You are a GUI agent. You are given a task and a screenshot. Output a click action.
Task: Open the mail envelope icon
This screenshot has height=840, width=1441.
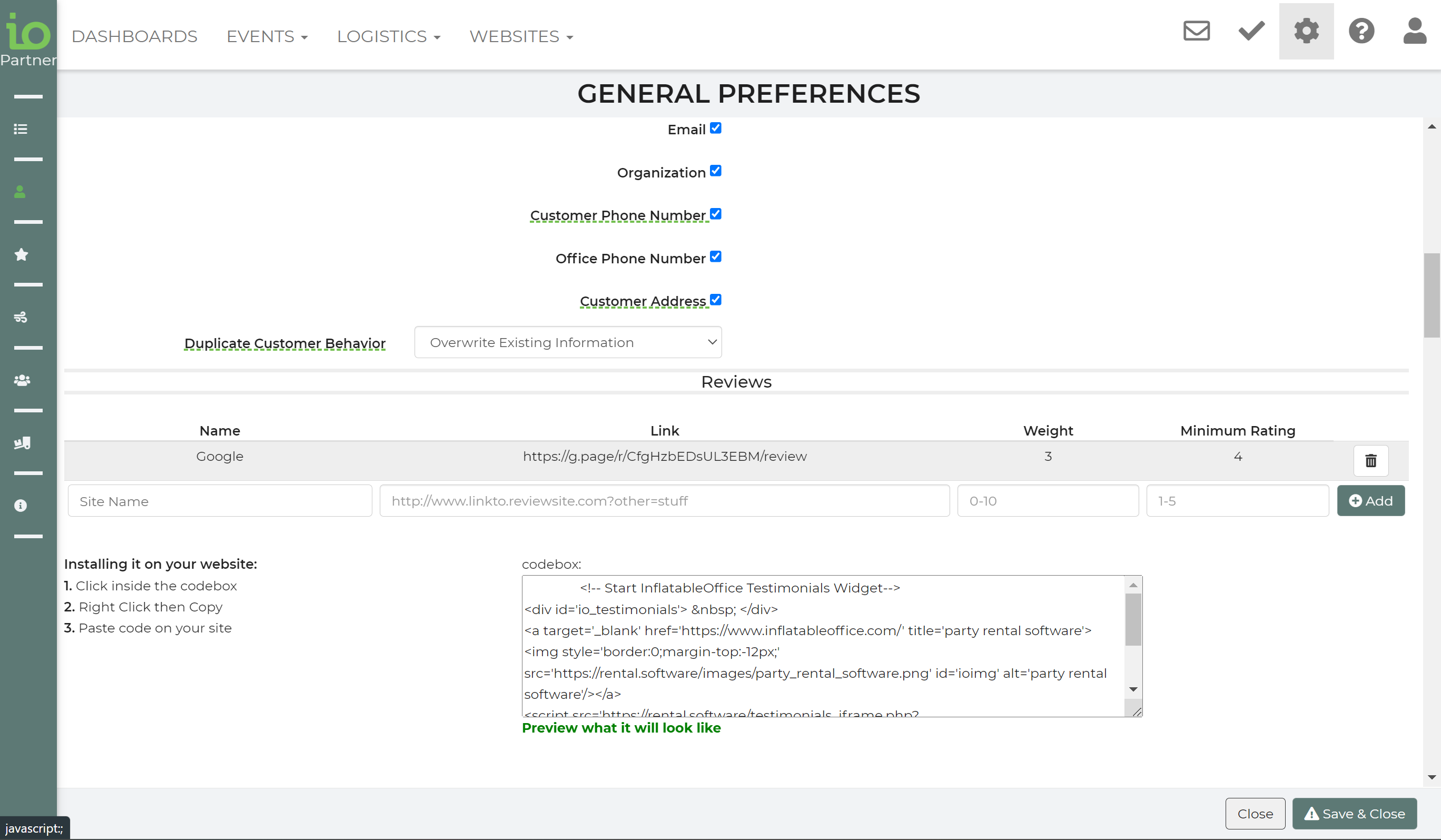coord(1196,31)
